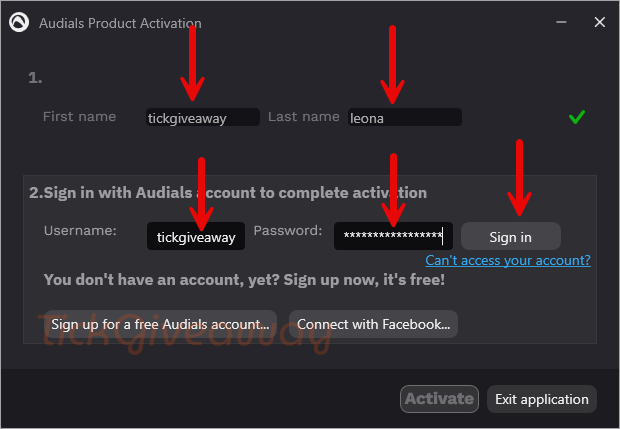The height and width of the screenshot is (429, 620).
Task: Click the Sign in button
Action: point(510,236)
